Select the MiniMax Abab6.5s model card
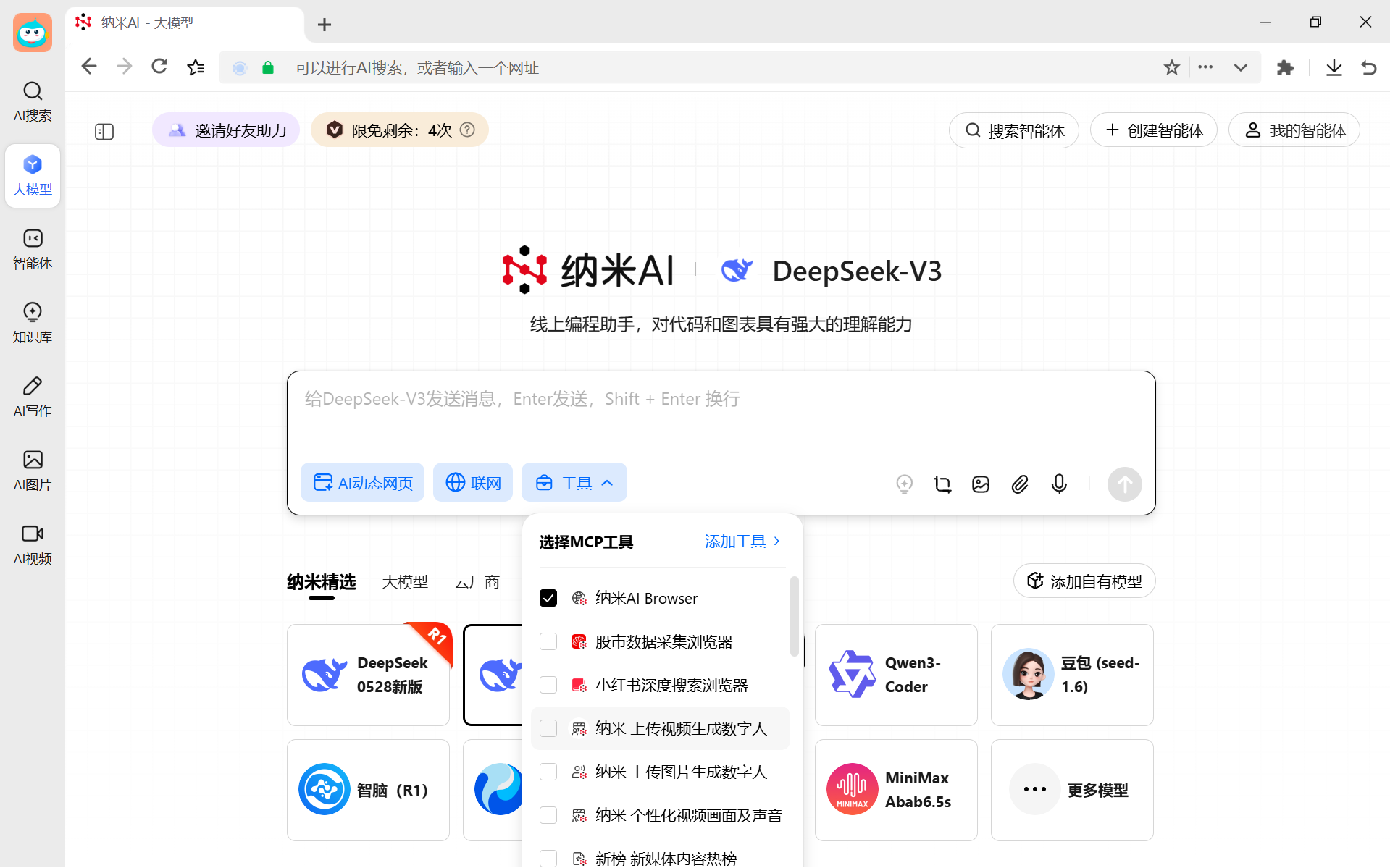 [896, 790]
